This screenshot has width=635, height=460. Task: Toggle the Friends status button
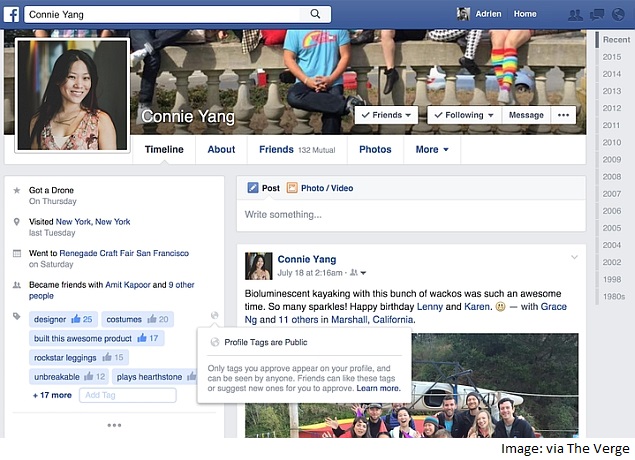point(386,115)
